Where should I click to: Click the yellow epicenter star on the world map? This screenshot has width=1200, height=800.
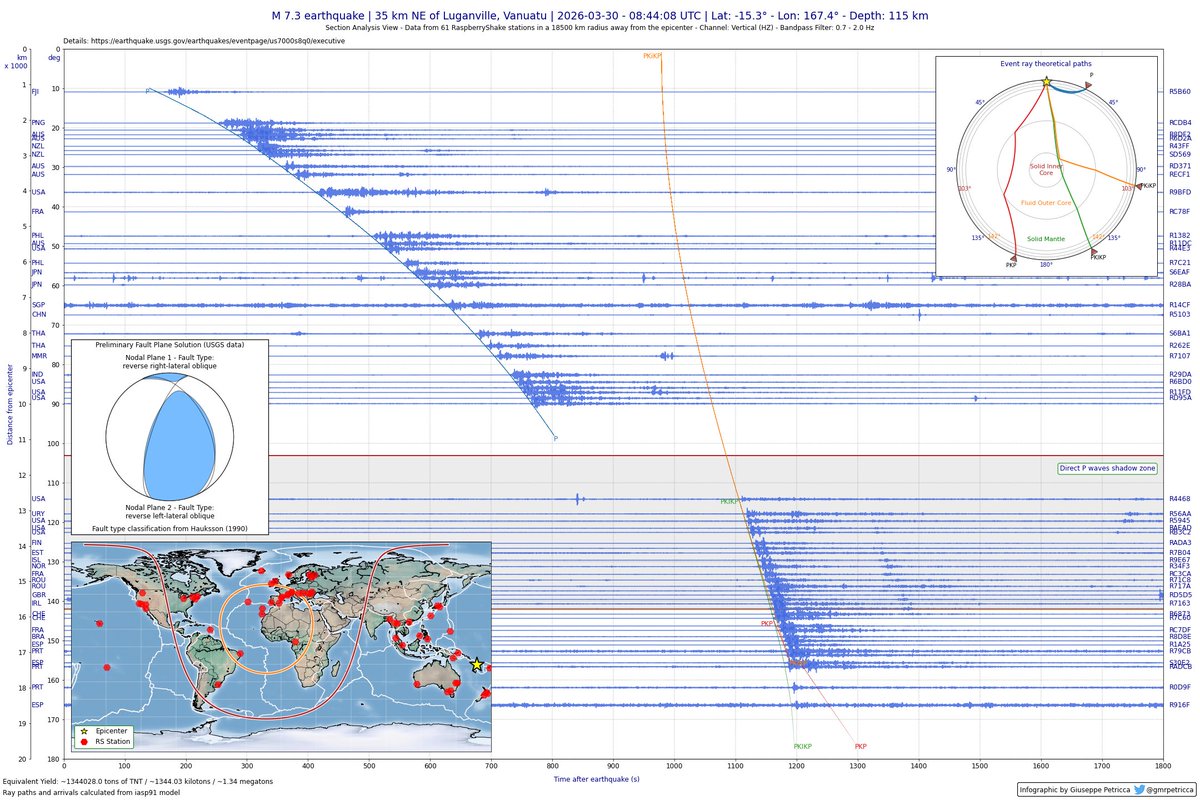(477, 665)
